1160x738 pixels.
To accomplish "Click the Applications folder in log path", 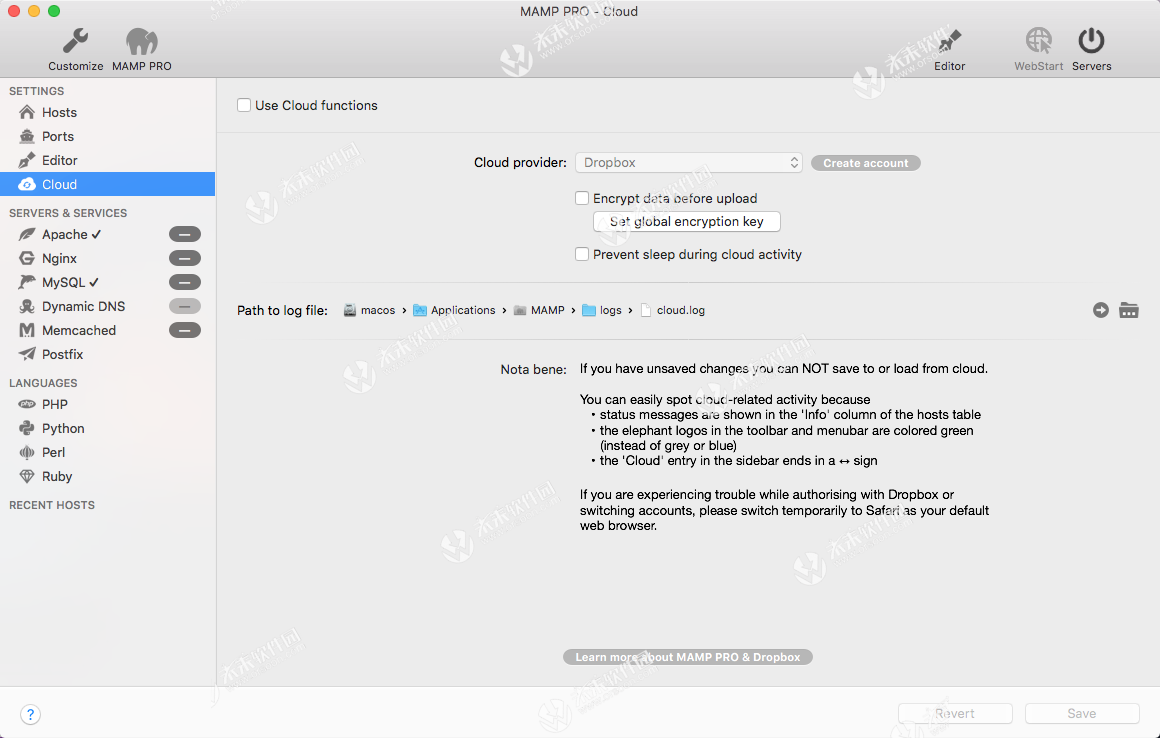I will click(454, 310).
